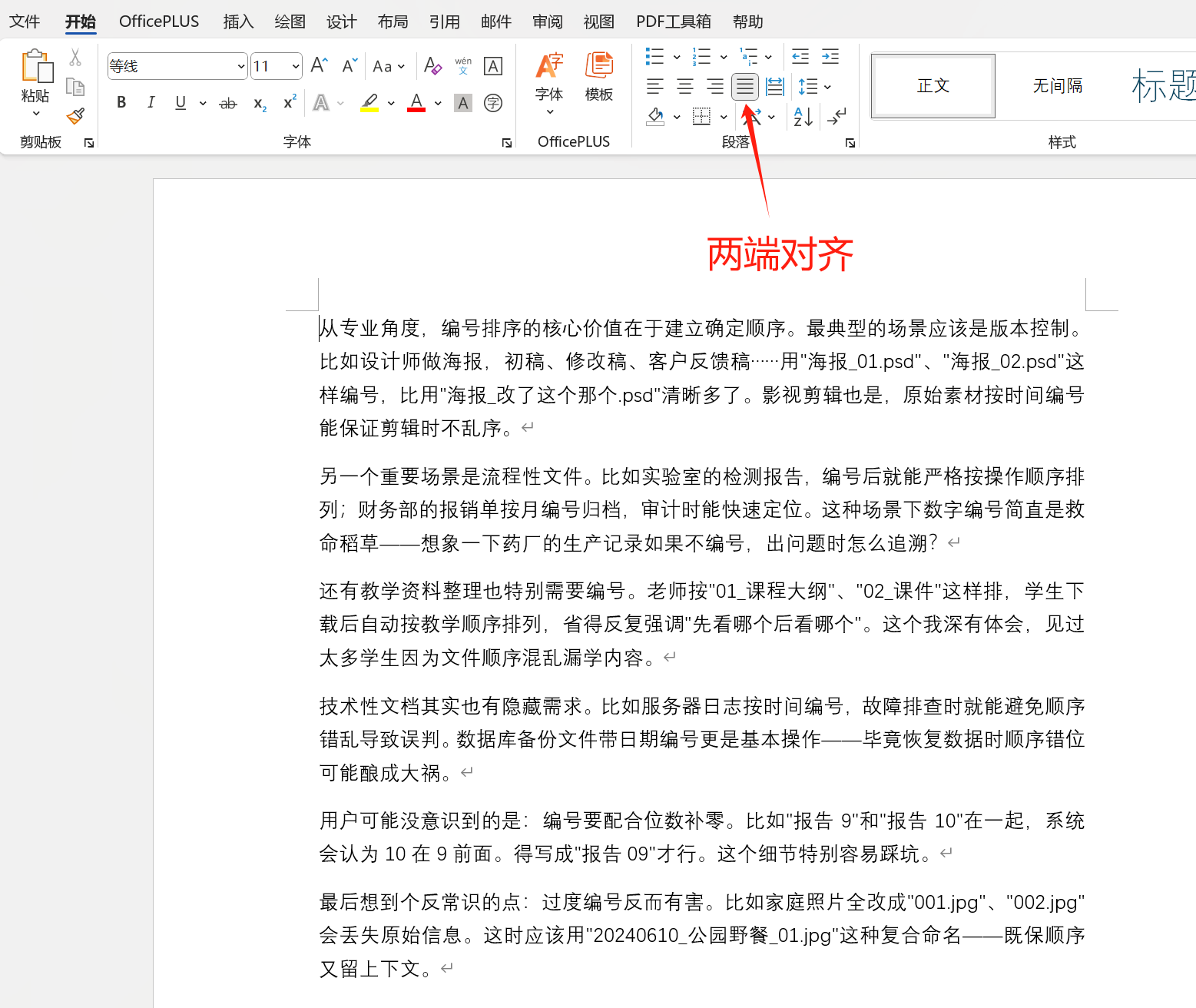This screenshot has width=1196, height=1008.
Task: Click the Sort (A-Z) icon
Action: coord(802,117)
